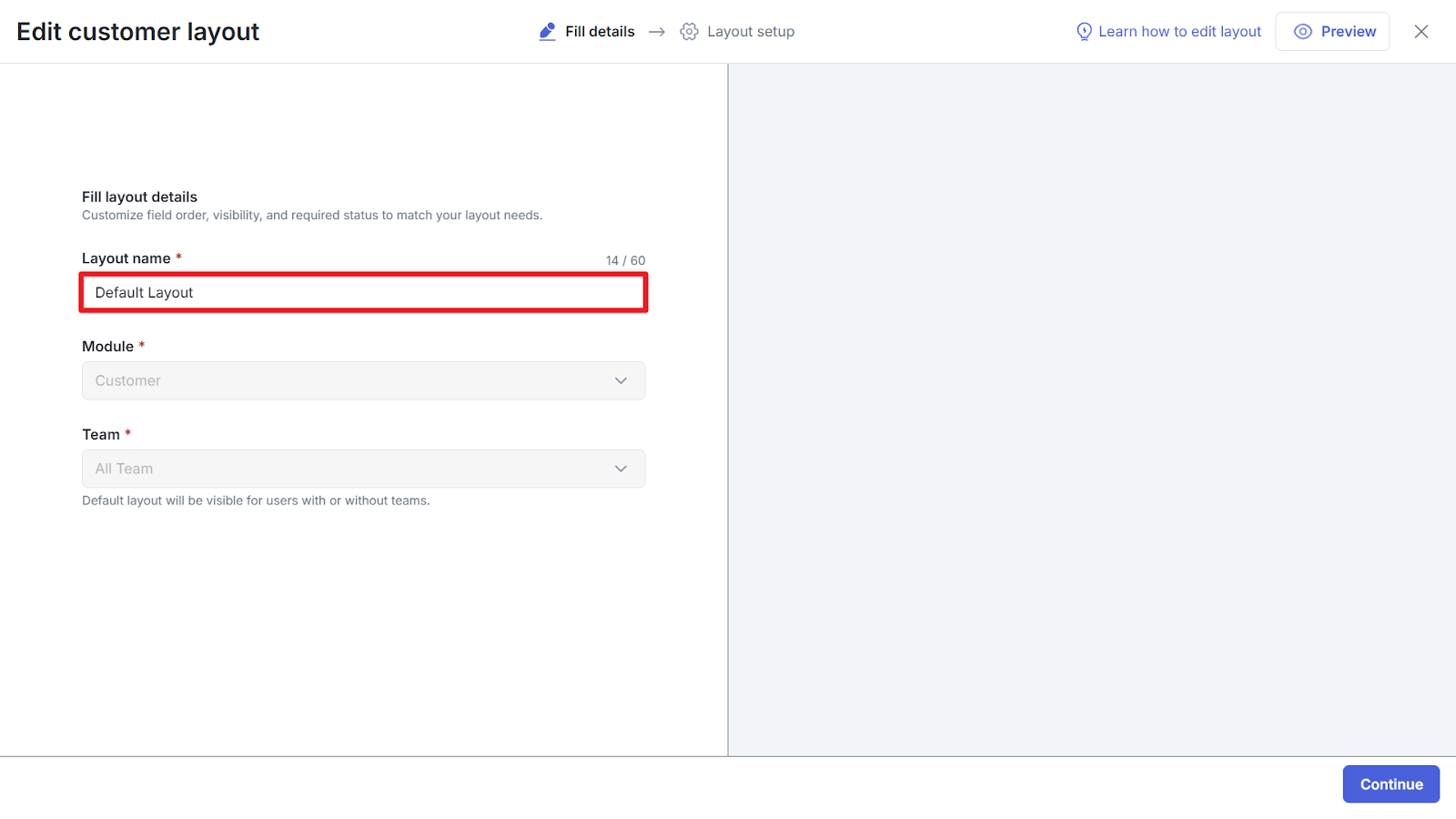Close the Edit customer layout dialog

[1421, 32]
